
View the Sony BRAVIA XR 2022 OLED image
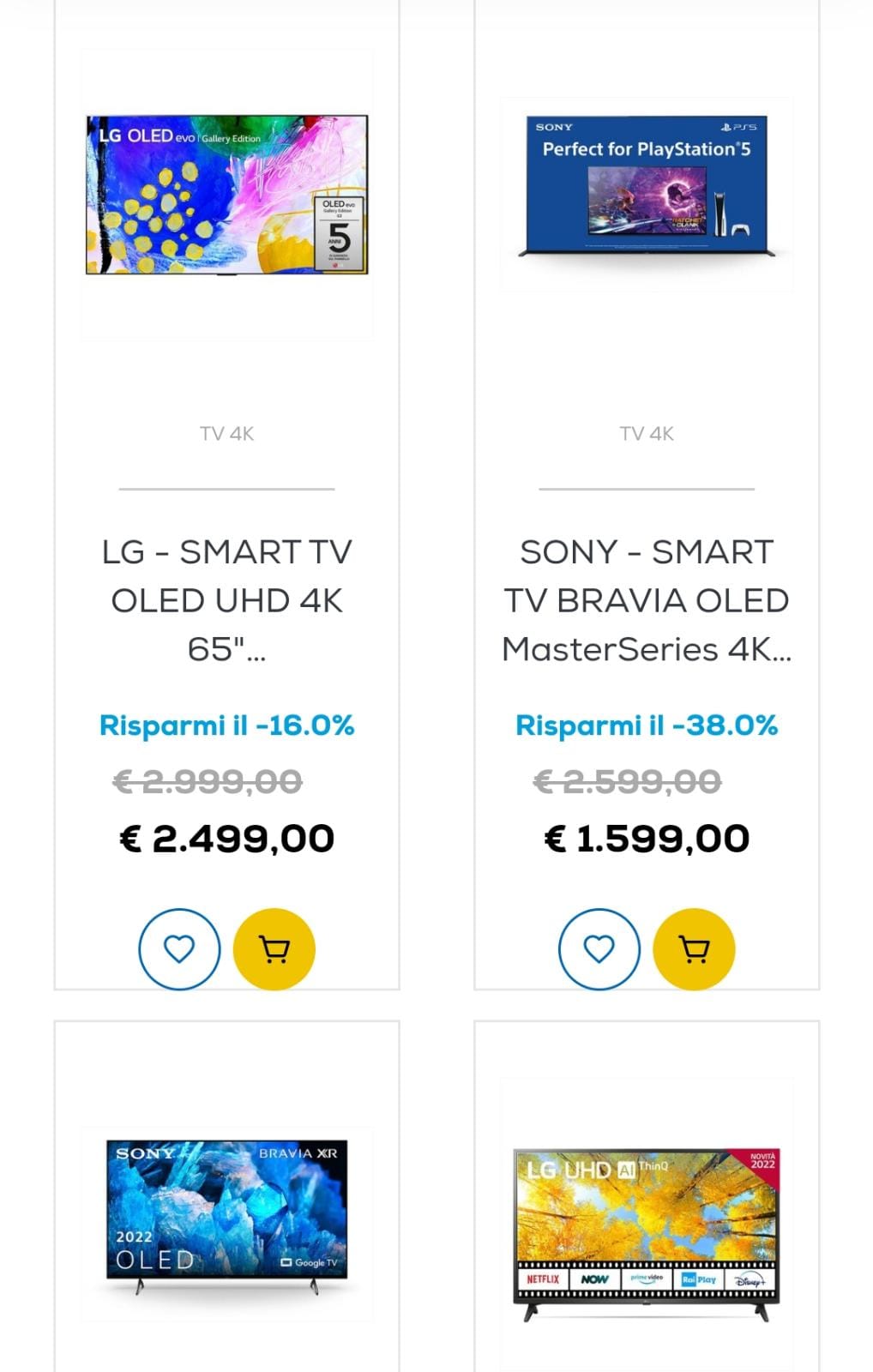[226, 1218]
